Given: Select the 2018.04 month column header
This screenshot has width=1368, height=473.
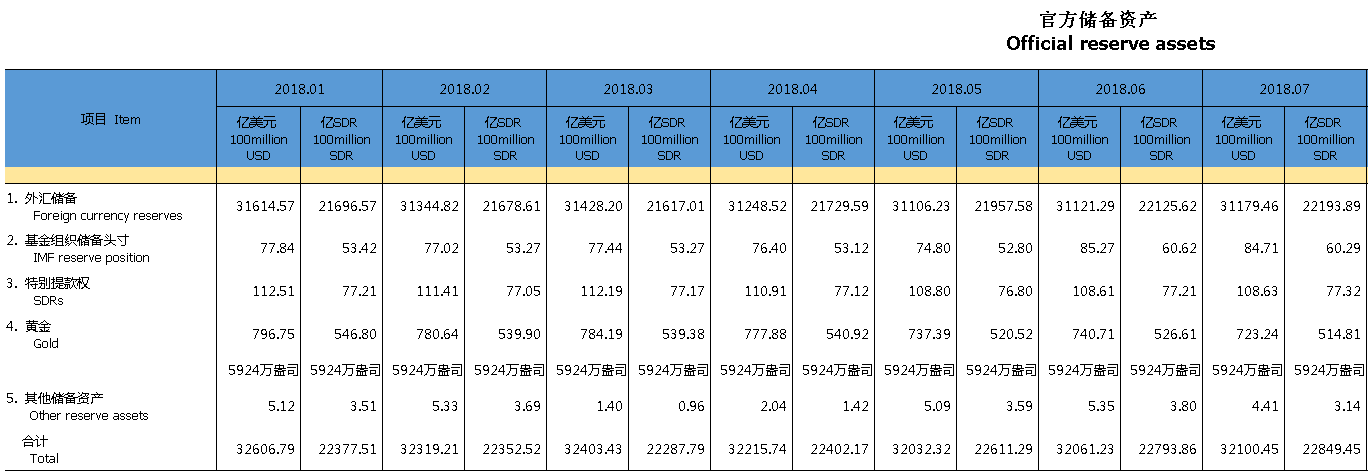Looking at the screenshot, I should [792, 88].
